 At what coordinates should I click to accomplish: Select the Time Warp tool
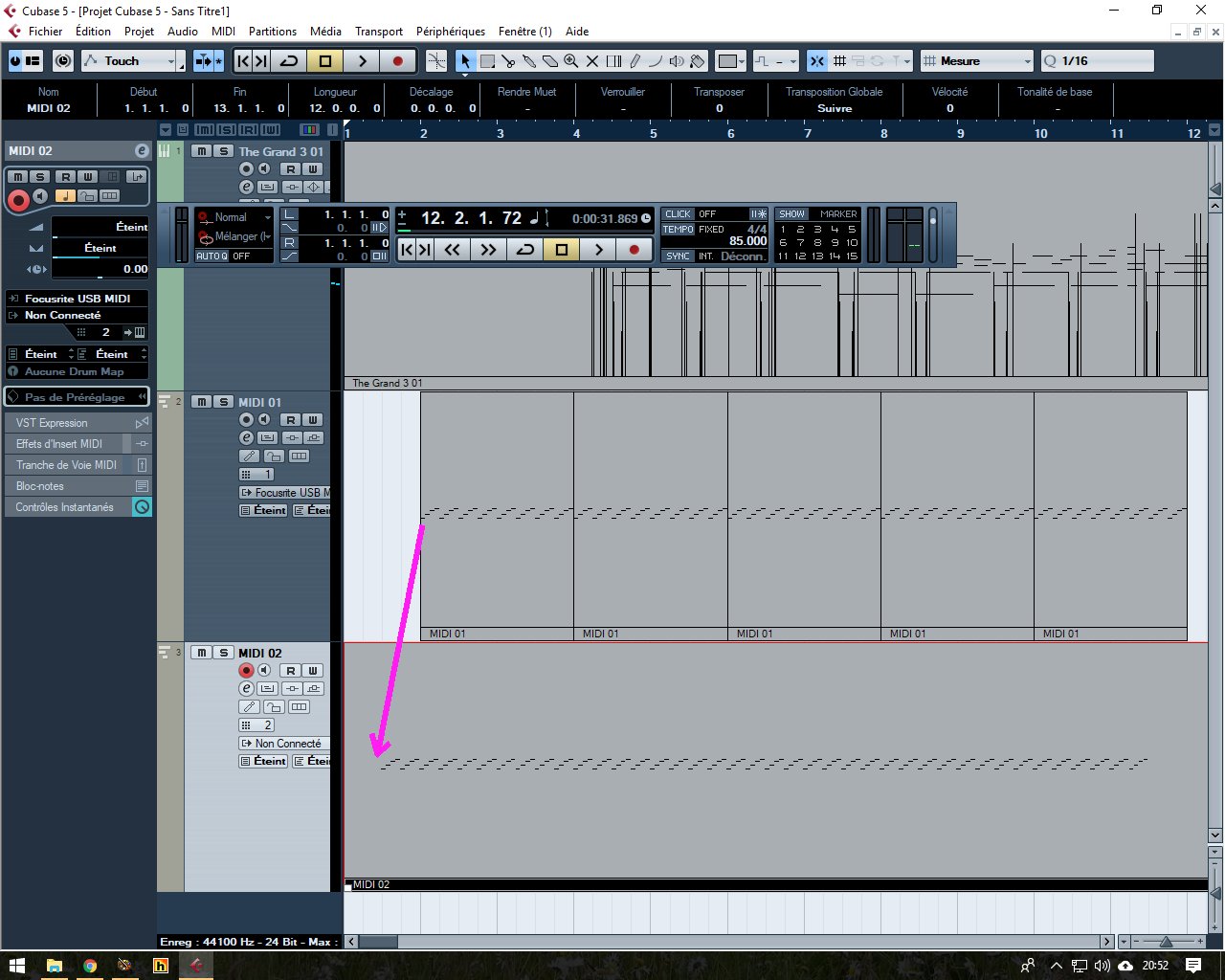point(613,61)
